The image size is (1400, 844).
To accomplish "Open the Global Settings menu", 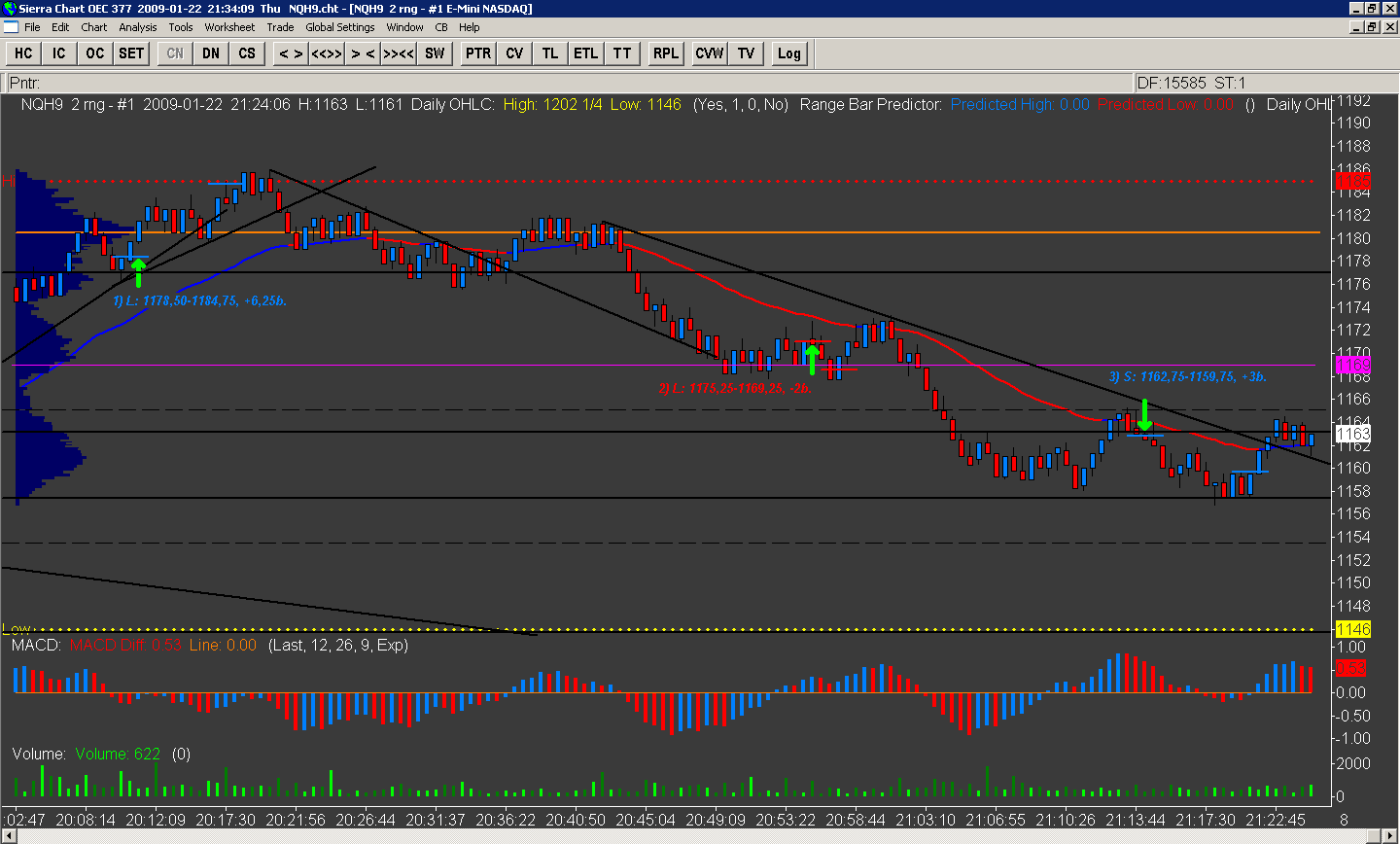I will click(340, 27).
